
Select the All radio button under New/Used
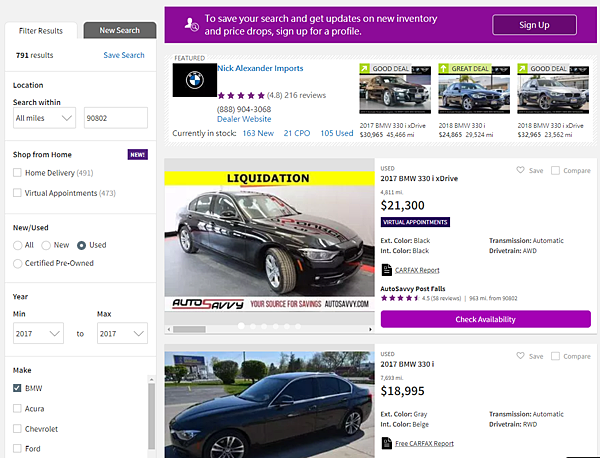17,245
